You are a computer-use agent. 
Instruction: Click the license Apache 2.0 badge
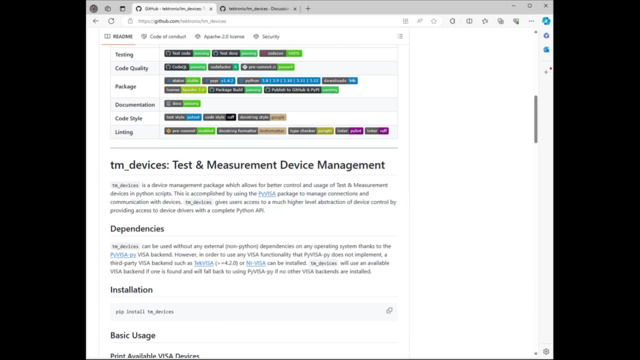coord(185,89)
